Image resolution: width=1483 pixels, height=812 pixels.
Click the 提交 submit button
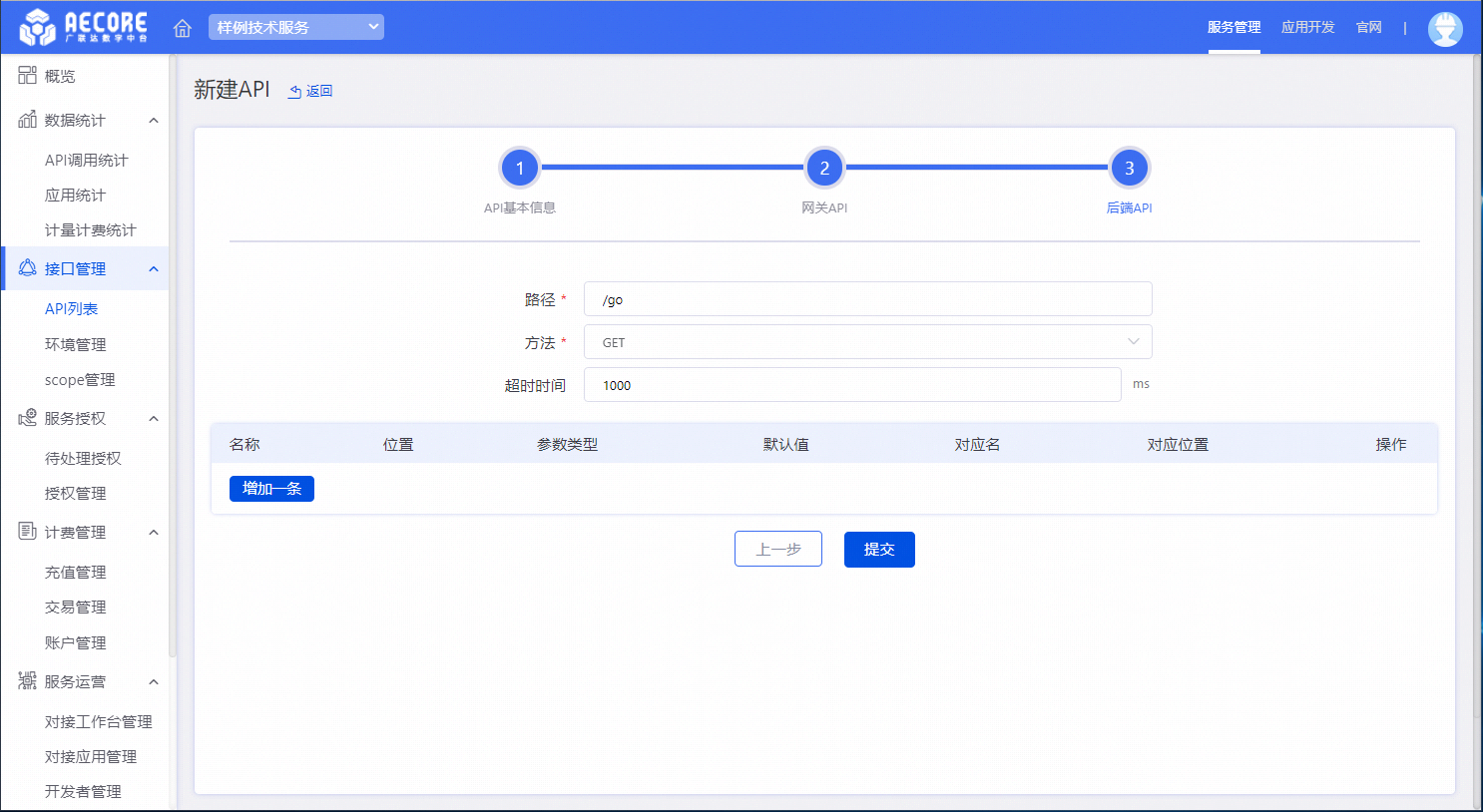tap(878, 550)
